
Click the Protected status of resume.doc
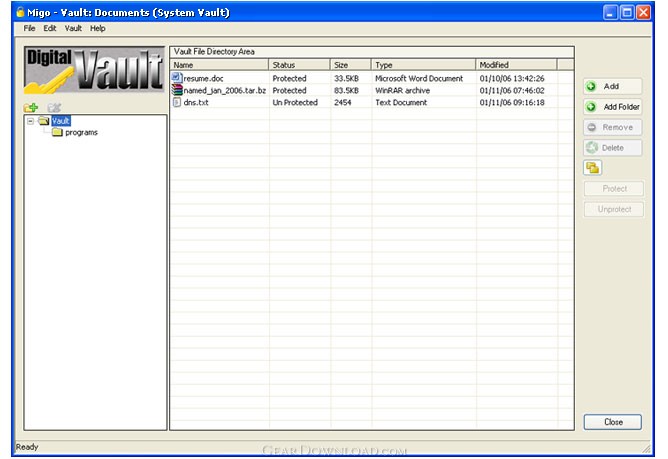[289, 78]
